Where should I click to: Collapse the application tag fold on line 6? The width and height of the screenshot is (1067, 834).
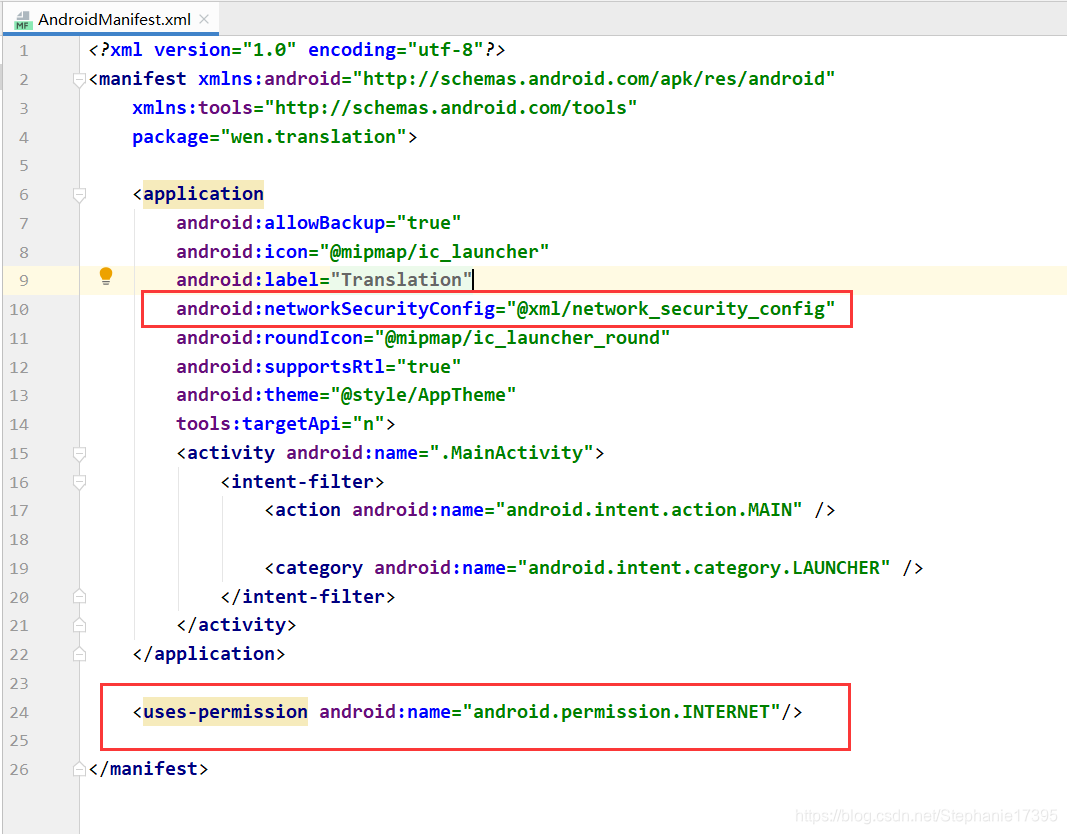[79, 196]
